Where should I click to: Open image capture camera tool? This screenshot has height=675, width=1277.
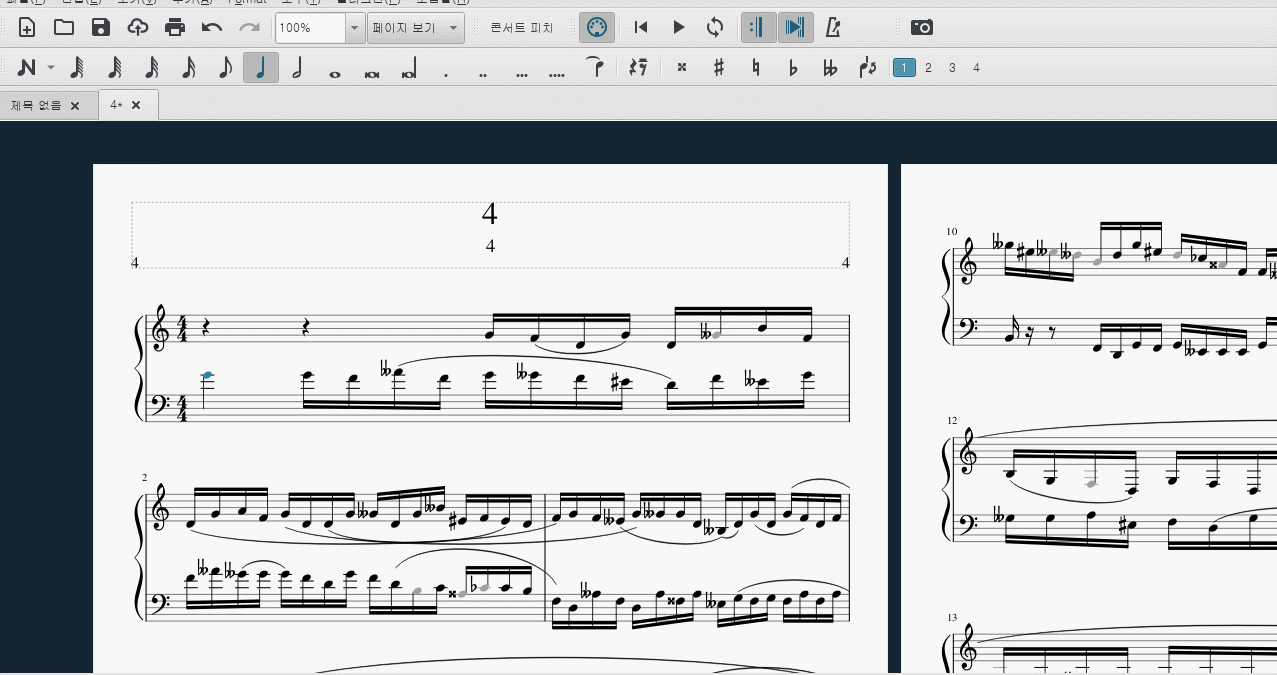pos(922,27)
